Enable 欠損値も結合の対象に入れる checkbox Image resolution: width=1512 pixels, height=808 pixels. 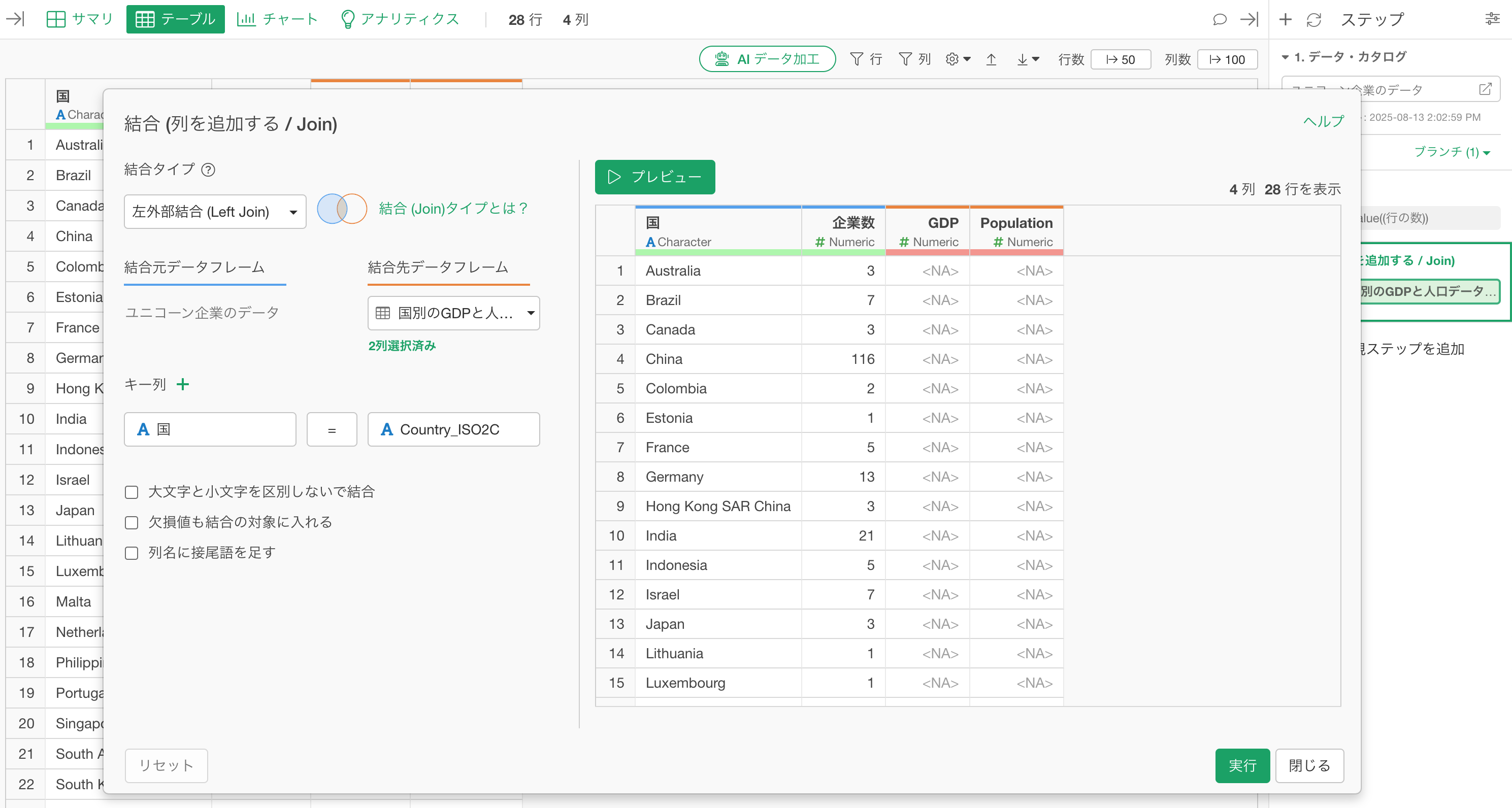(132, 522)
